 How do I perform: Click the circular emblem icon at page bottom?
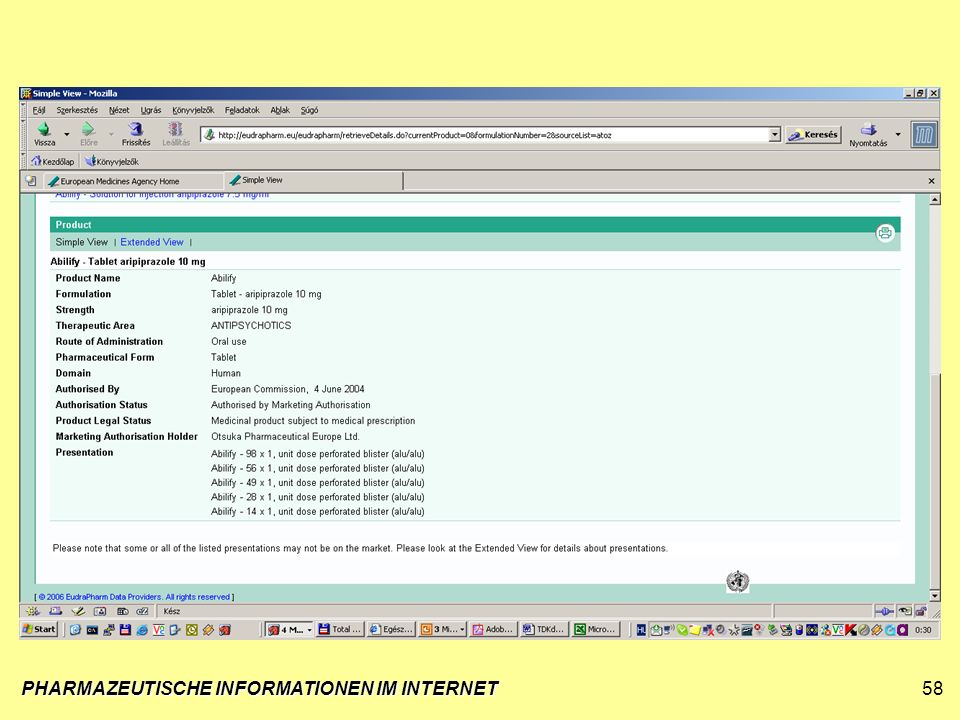738,581
